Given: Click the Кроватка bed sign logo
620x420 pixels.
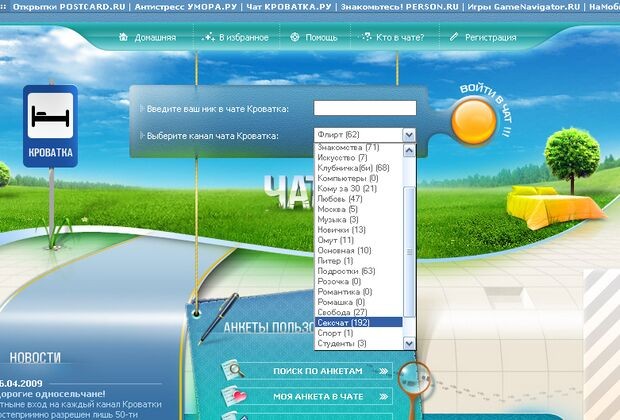Looking at the screenshot, I should coord(50,126).
